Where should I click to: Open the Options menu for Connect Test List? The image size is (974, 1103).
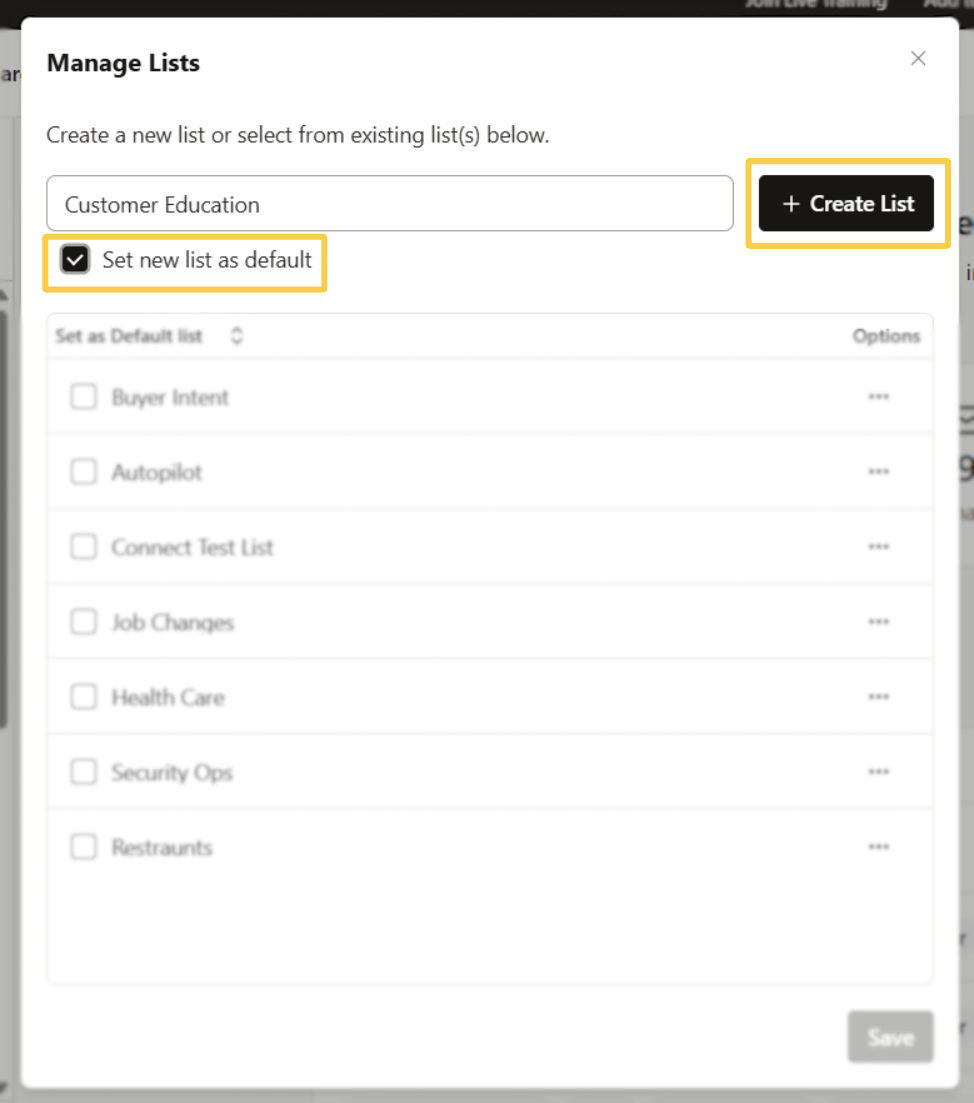click(879, 546)
